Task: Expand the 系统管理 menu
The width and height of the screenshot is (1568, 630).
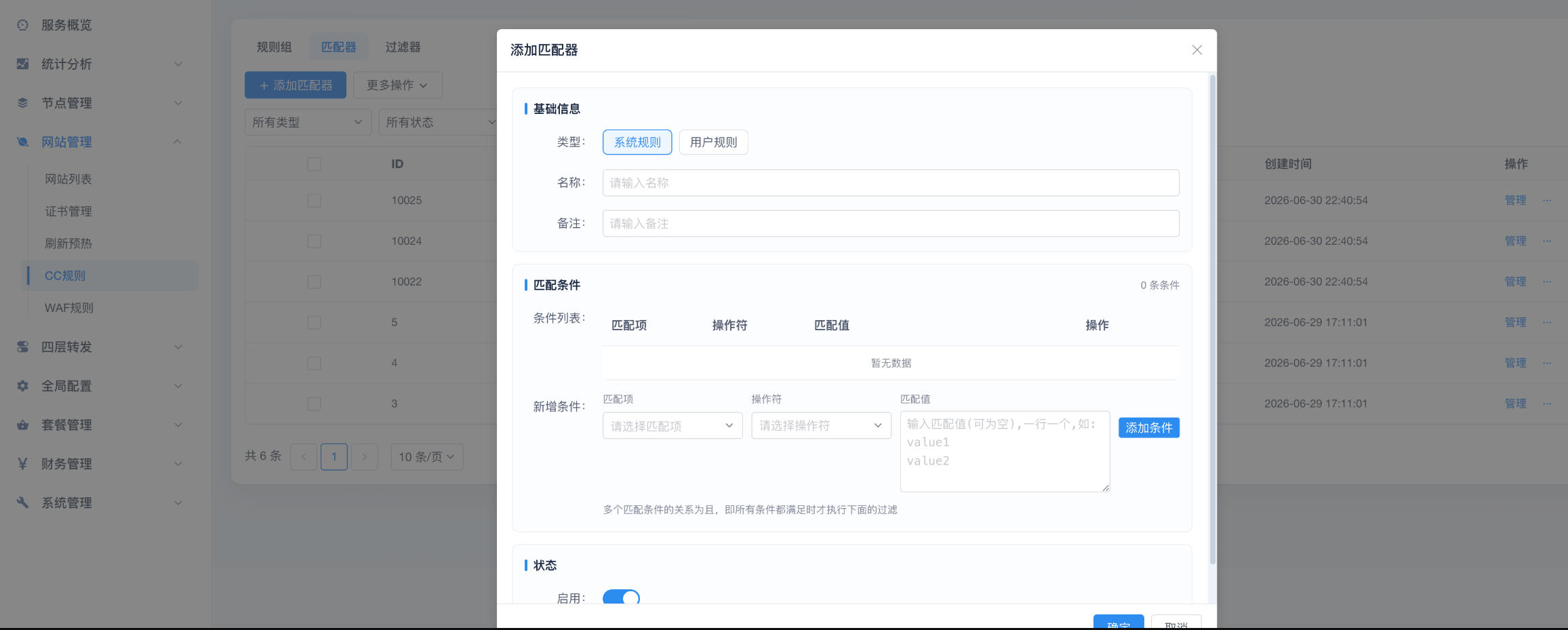Action: [x=178, y=503]
